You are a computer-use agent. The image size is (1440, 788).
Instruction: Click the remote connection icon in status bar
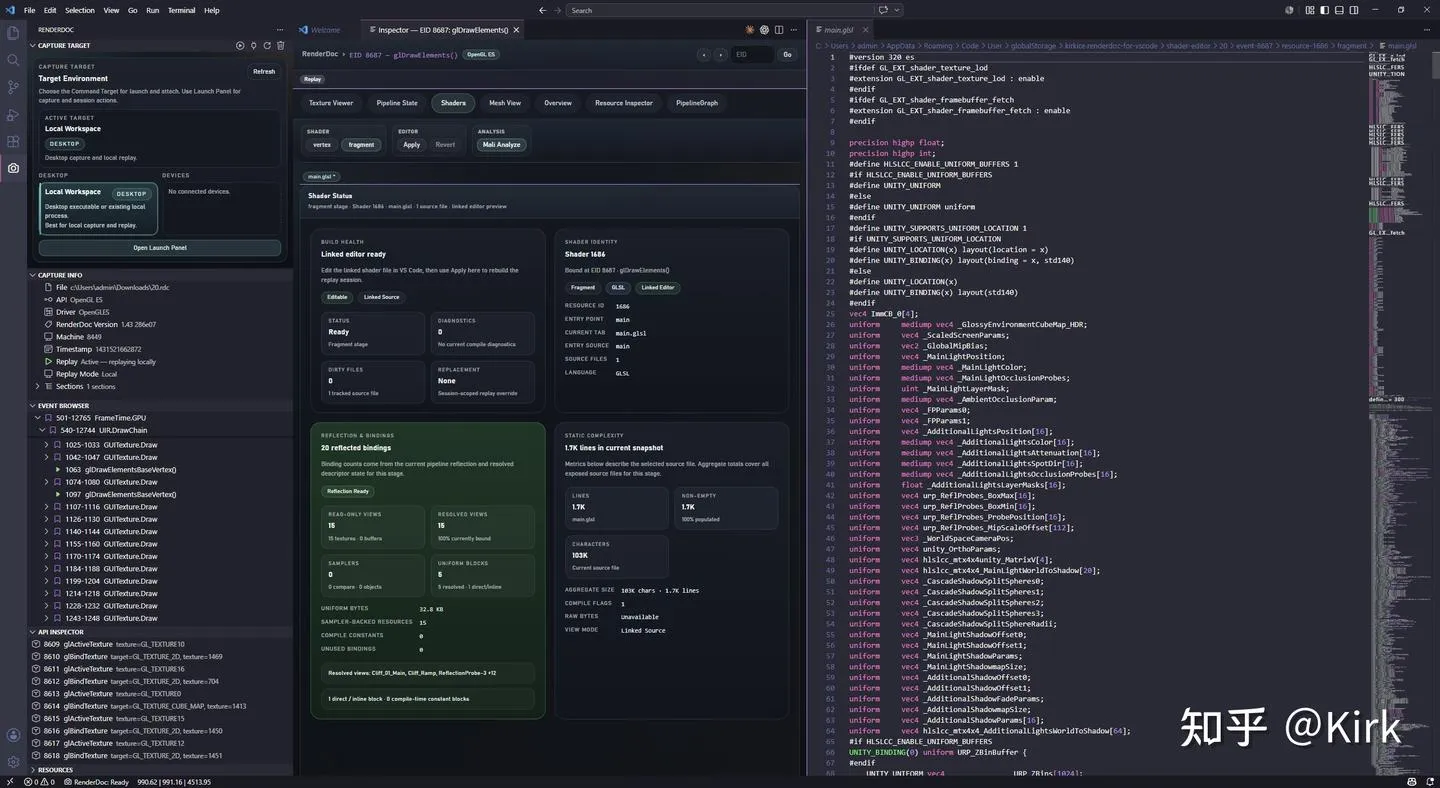click(10, 782)
